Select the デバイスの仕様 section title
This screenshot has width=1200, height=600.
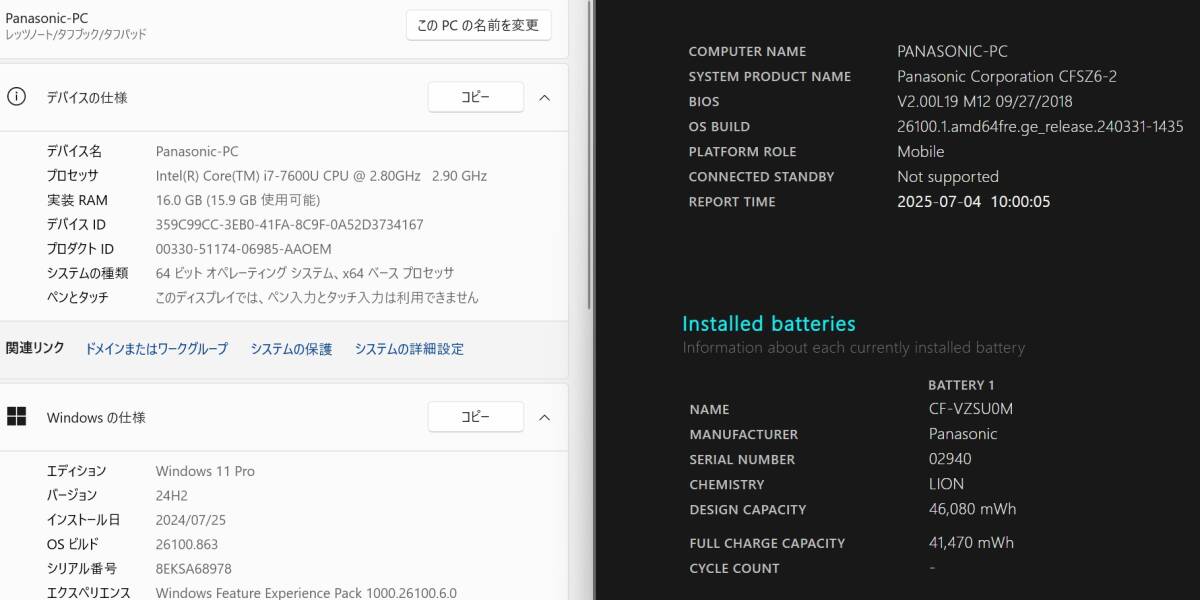pos(87,97)
